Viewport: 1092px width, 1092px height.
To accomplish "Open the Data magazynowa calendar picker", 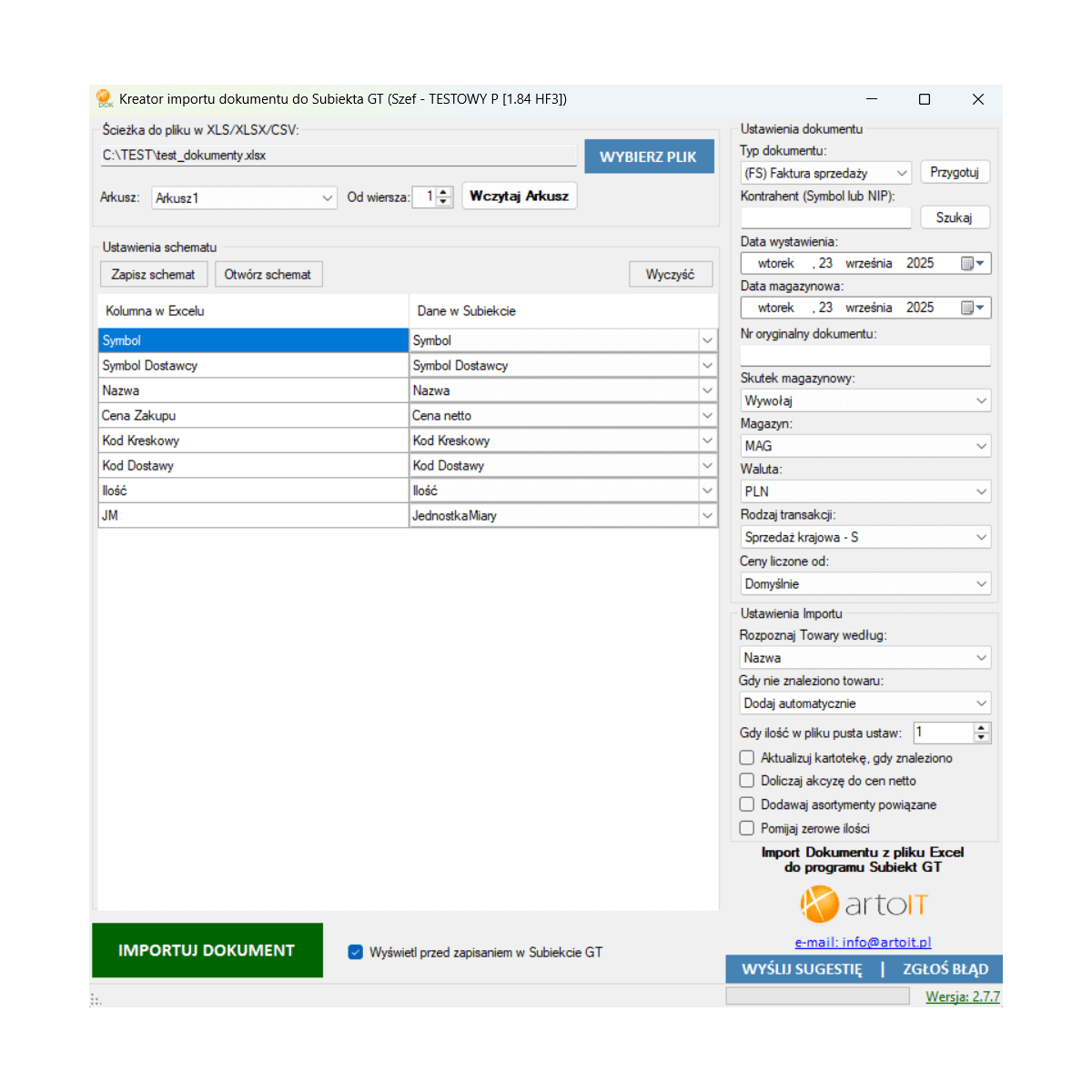I will [x=973, y=308].
